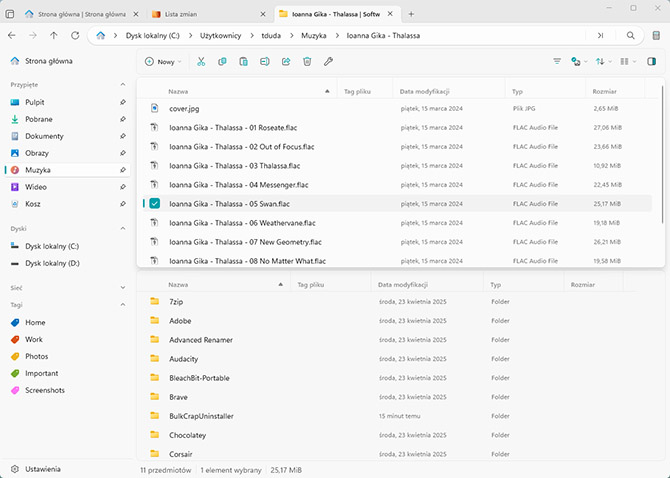
Task: Click the cover.jpg file icon
Action: click(155, 109)
